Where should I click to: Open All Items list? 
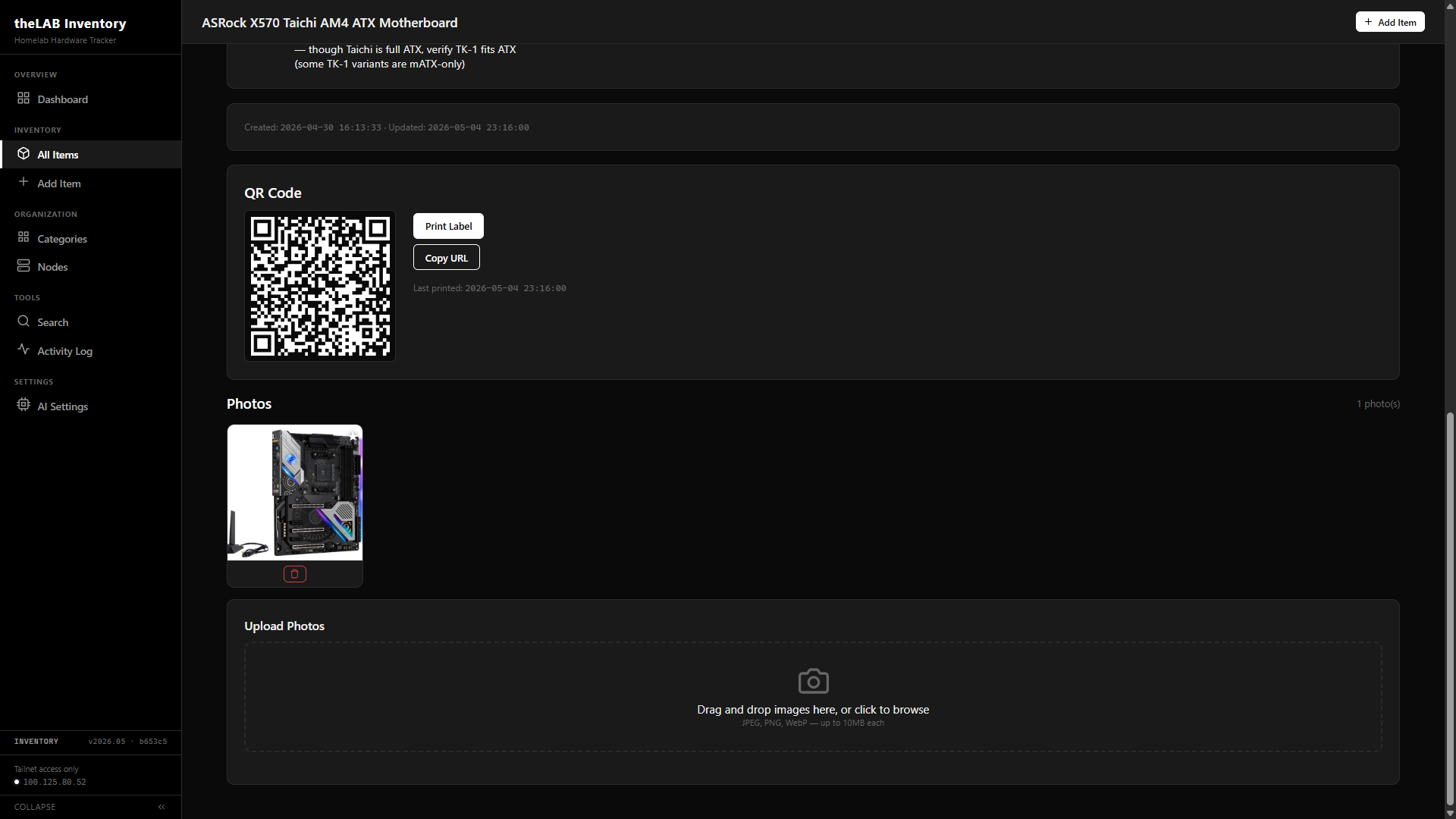tap(90, 155)
